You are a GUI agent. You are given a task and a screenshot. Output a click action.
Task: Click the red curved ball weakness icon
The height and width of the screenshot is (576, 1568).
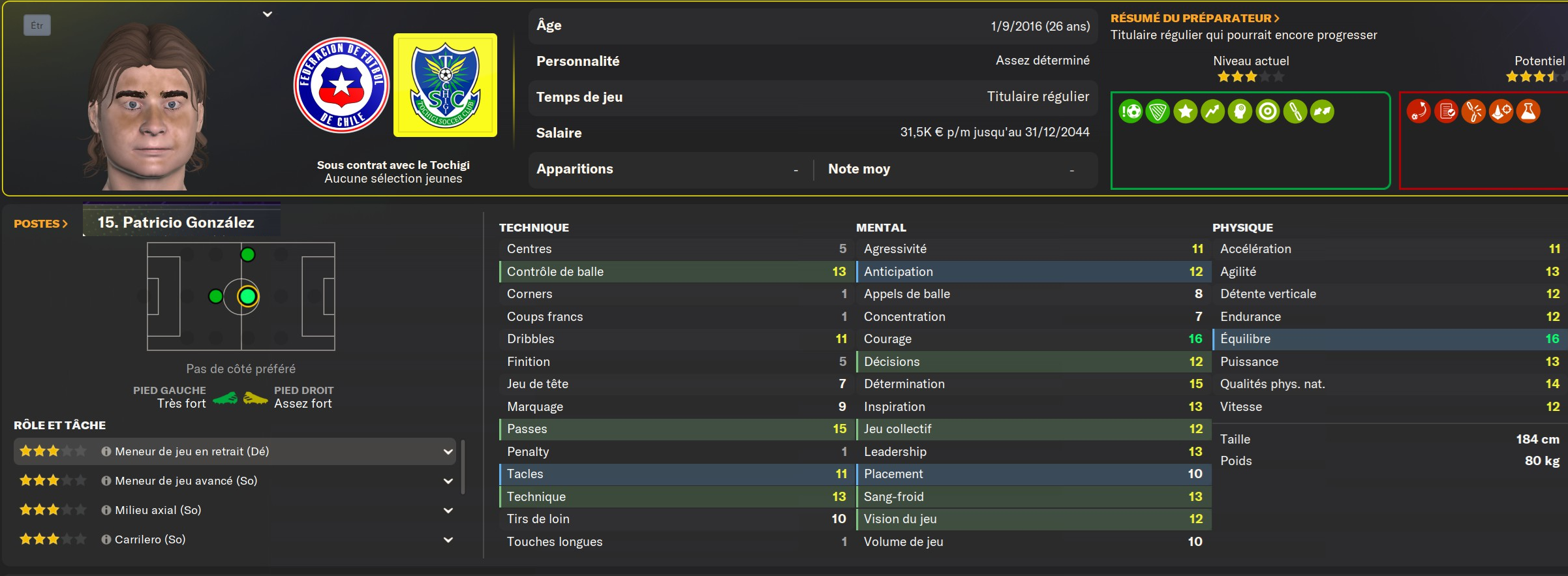(1419, 112)
